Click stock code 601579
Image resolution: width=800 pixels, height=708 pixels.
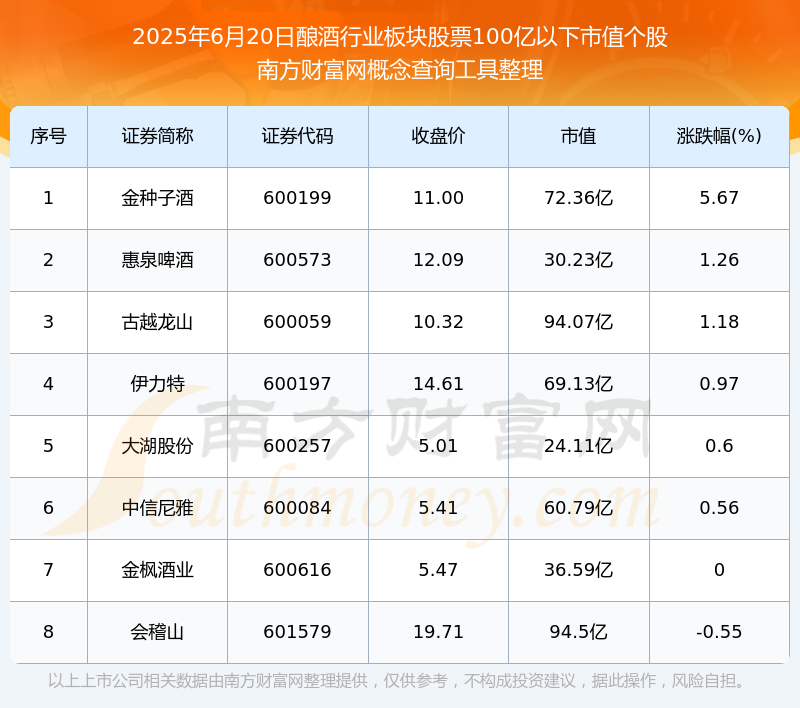pyautogui.click(x=297, y=632)
